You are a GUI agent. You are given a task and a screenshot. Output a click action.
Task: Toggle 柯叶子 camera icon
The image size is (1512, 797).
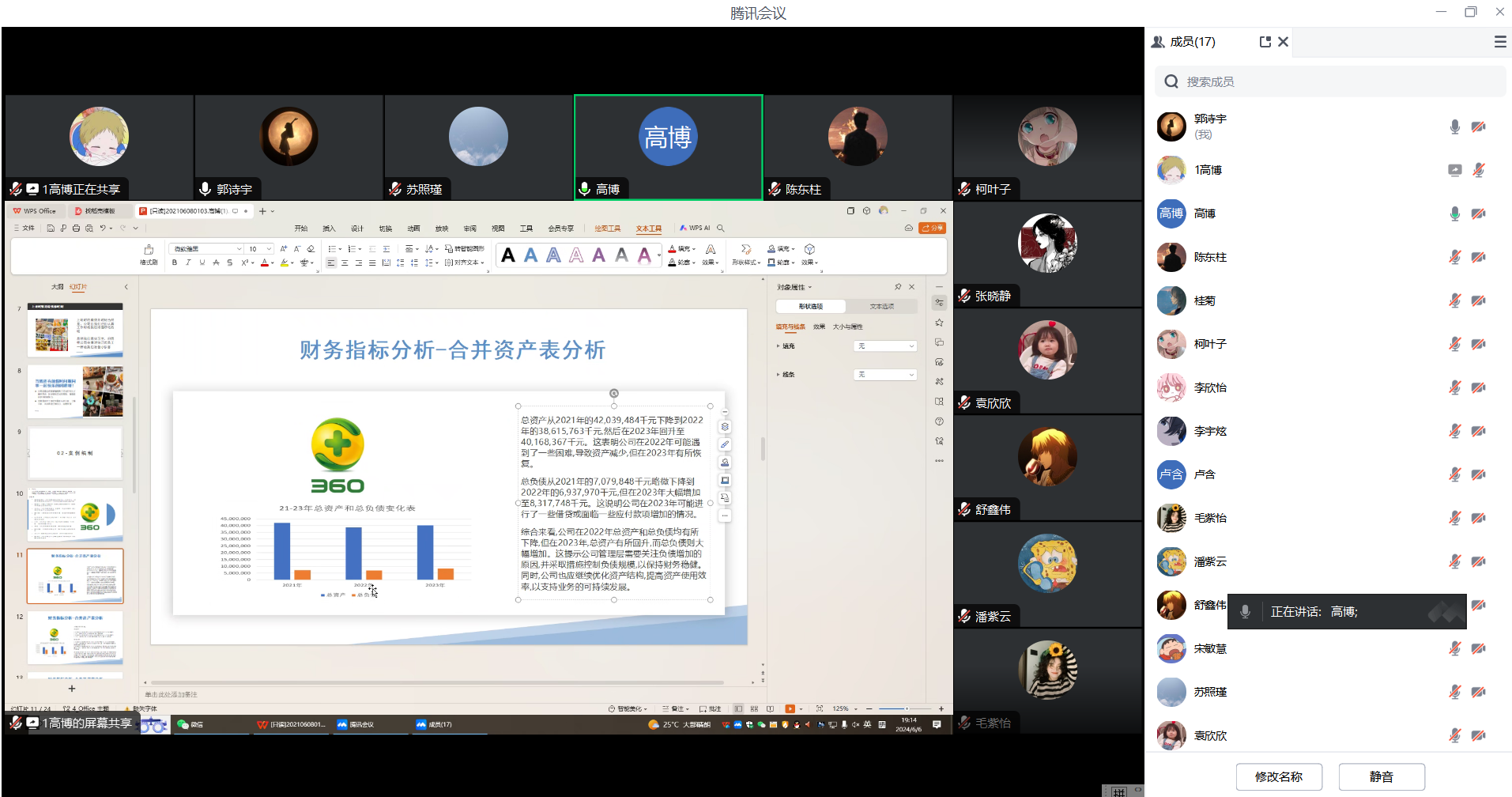1478,344
